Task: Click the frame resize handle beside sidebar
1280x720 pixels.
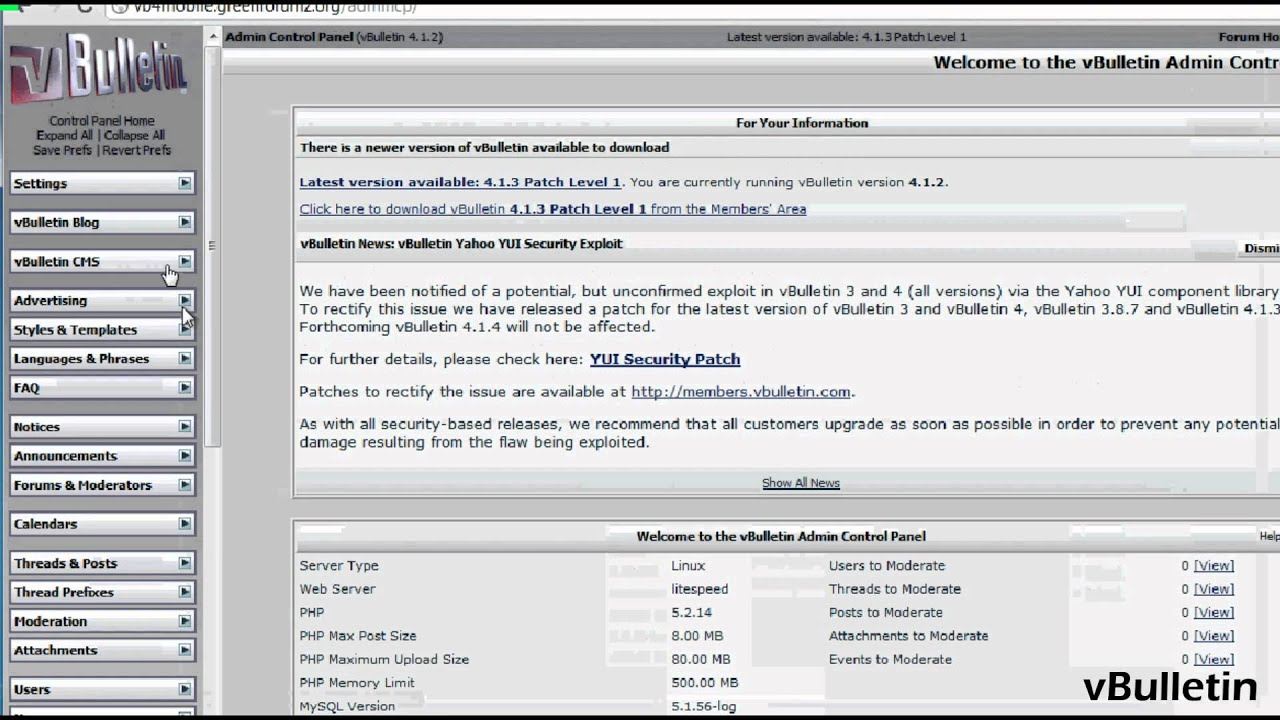Action: [211, 245]
